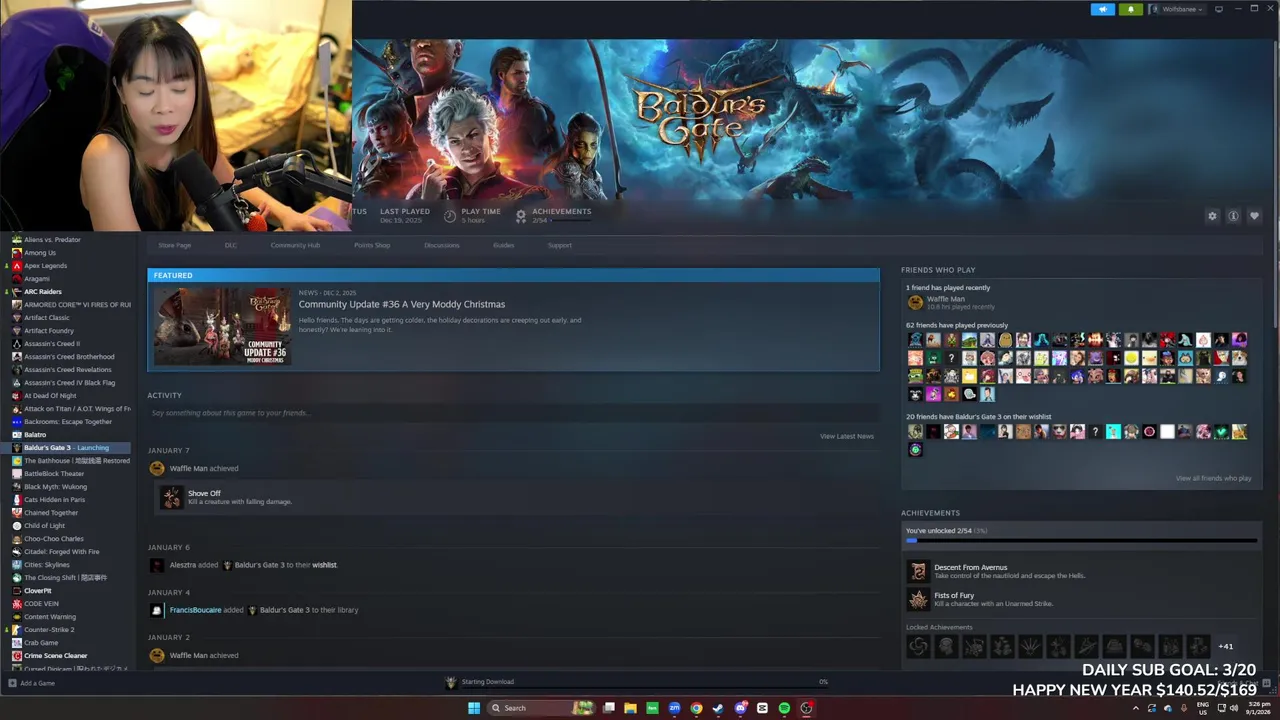Screen dimensions: 1280x720
Task: Select Cities: Skylines in library
Action: pyautogui.click(x=46, y=565)
